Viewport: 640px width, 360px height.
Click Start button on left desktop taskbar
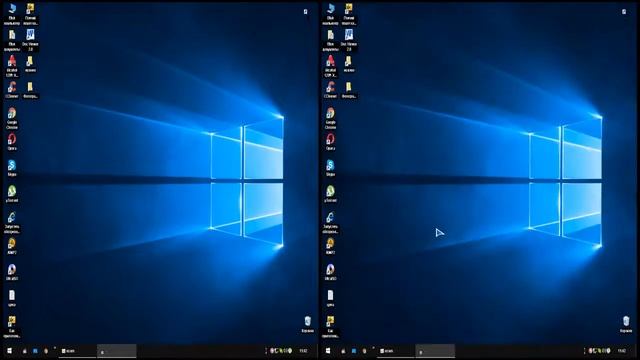pyautogui.click(x=9, y=351)
